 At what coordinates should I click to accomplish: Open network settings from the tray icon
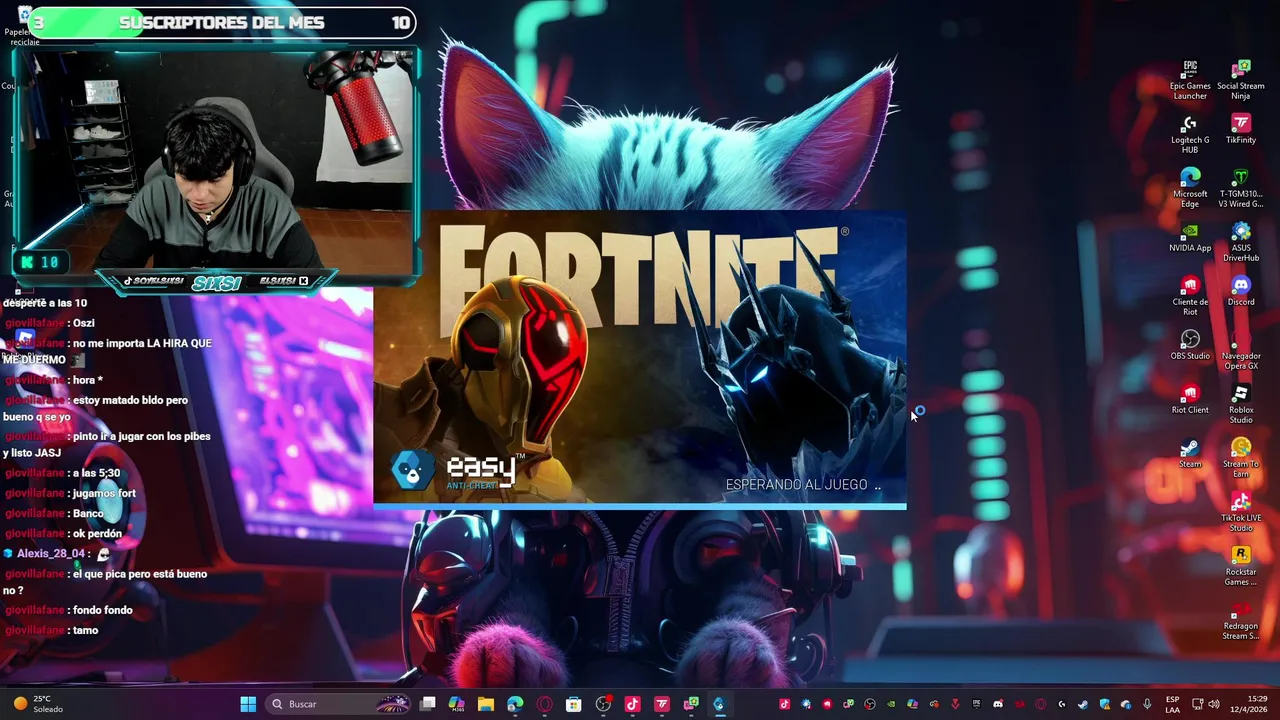(1197, 704)
